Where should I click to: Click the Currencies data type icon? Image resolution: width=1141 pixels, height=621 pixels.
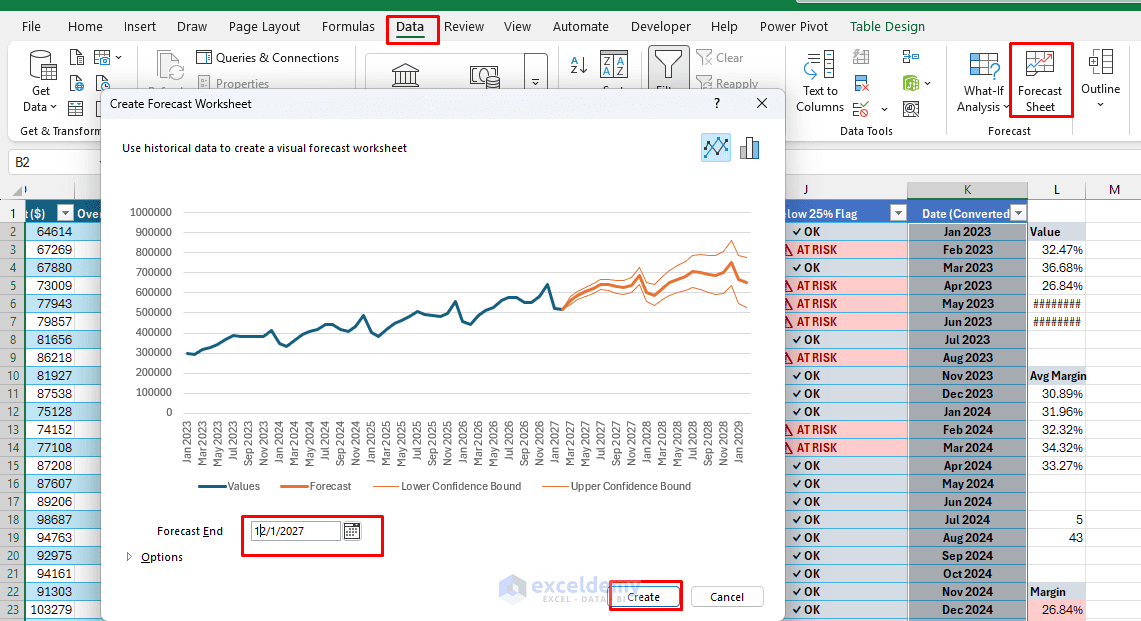click(485, 75)
